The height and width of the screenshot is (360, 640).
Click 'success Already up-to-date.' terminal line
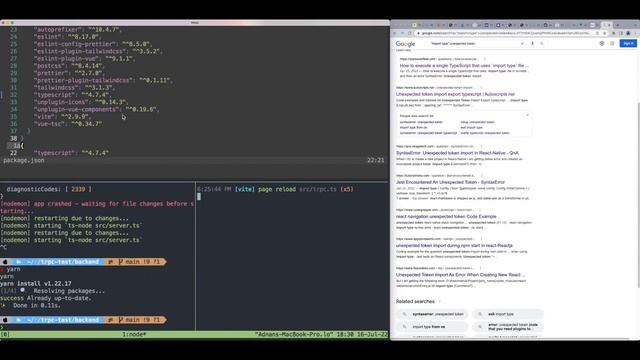click(x=46, y=298)
